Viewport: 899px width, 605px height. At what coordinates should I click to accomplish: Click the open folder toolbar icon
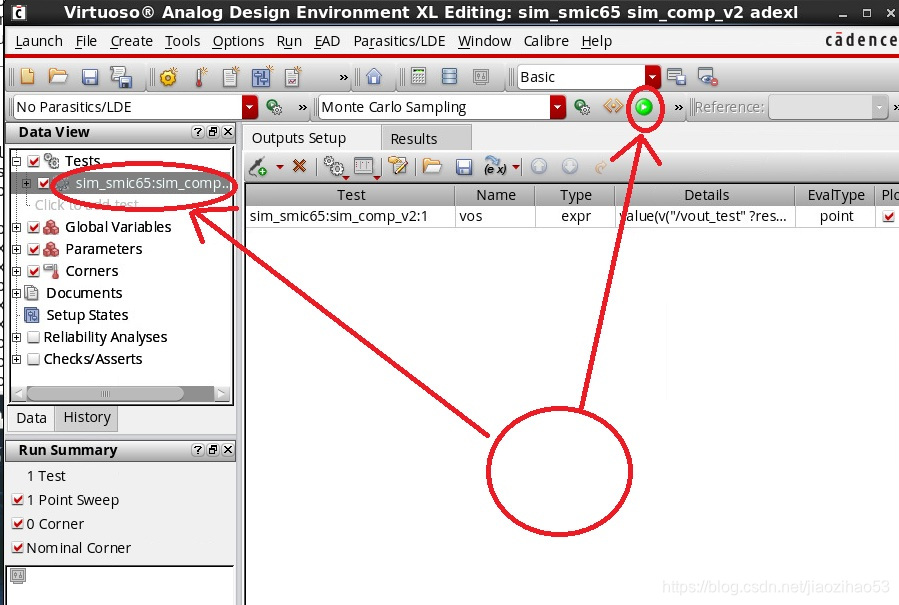58,76
